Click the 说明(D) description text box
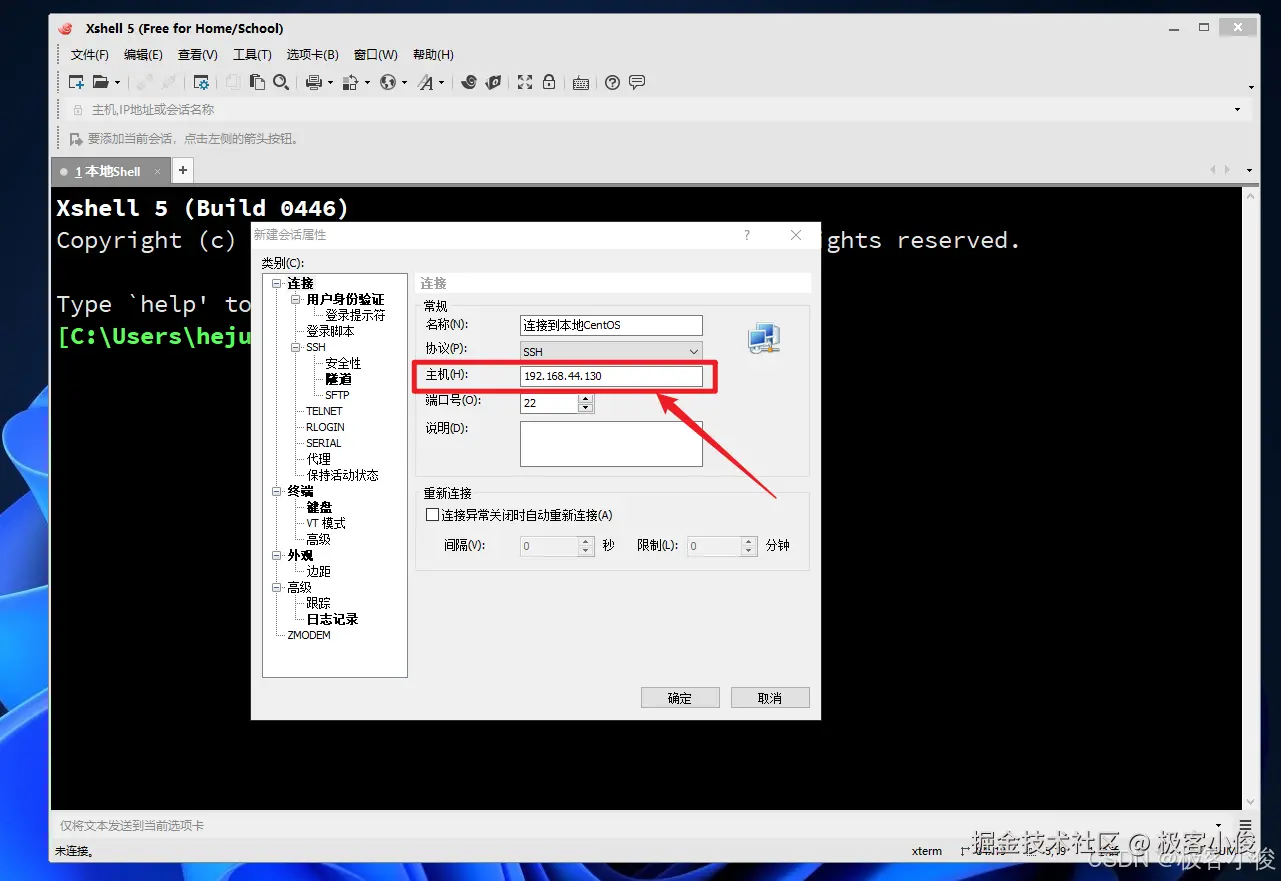Image resolution: width=1281 pixels, height=881 pixels. 611,444
